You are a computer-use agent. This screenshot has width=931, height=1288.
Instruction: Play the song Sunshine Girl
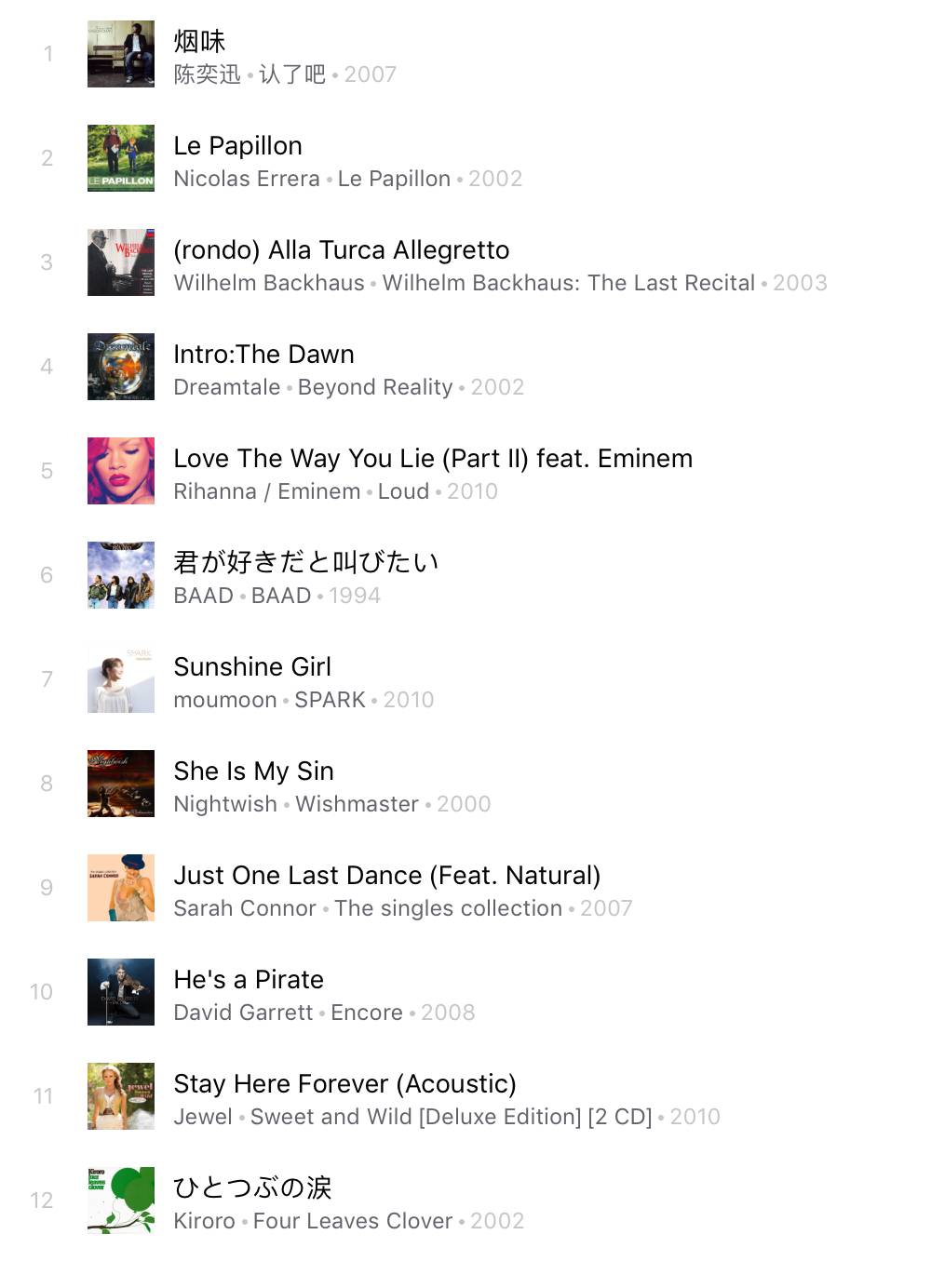click(x=465, y=679)
